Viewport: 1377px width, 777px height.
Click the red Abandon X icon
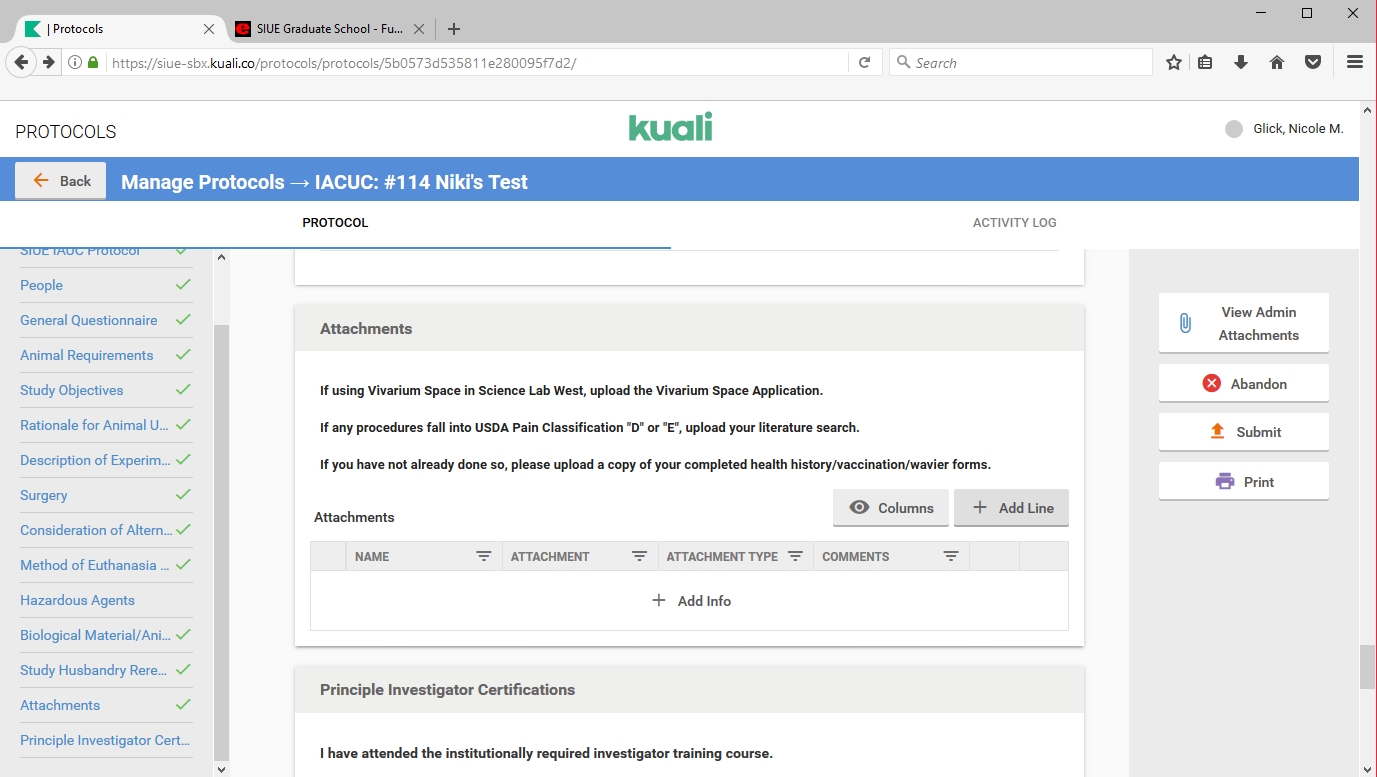[x=1211, y=383]
